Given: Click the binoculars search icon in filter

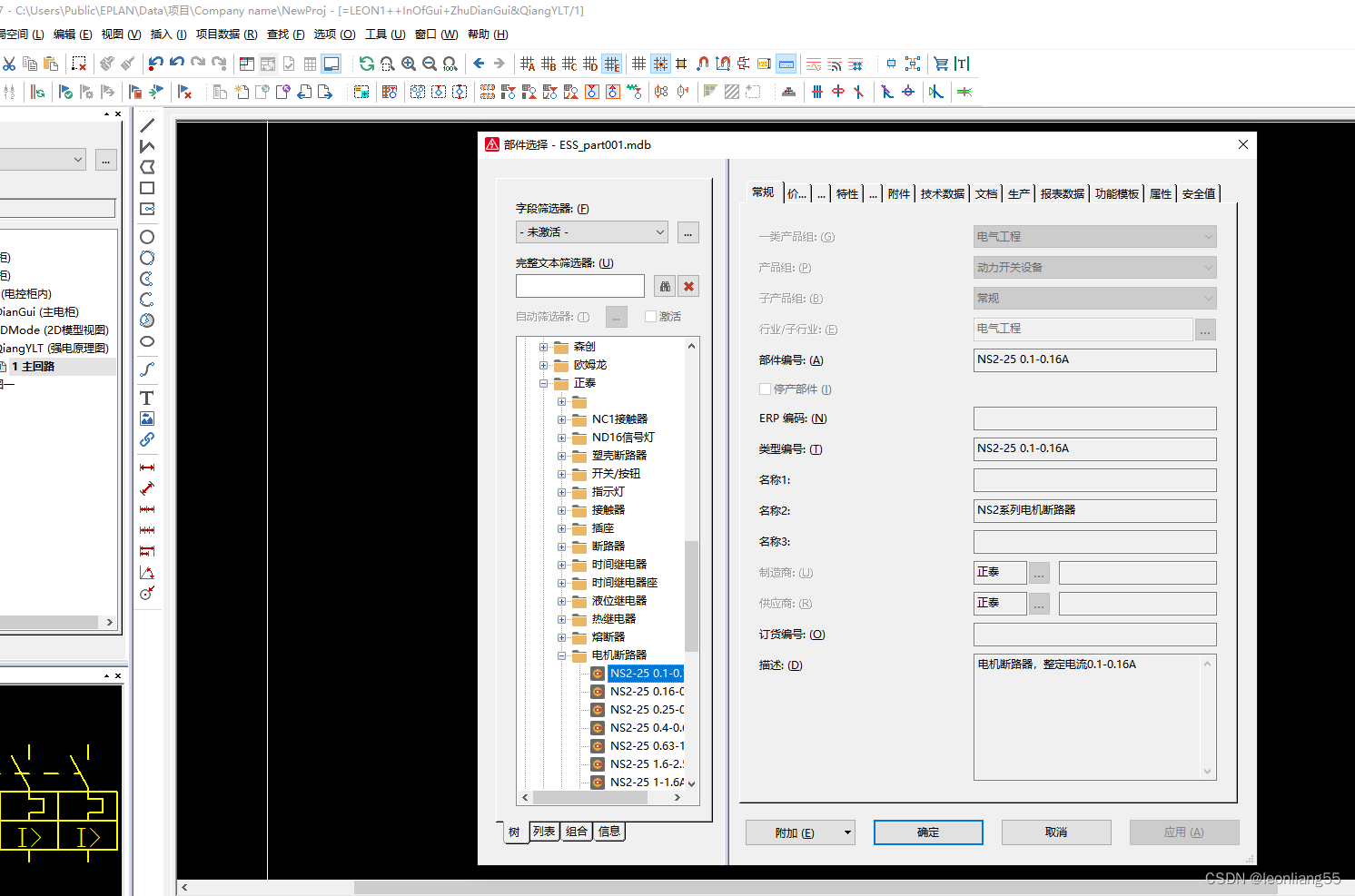Looking at the screenshot, I should click(x=665, y=287).
